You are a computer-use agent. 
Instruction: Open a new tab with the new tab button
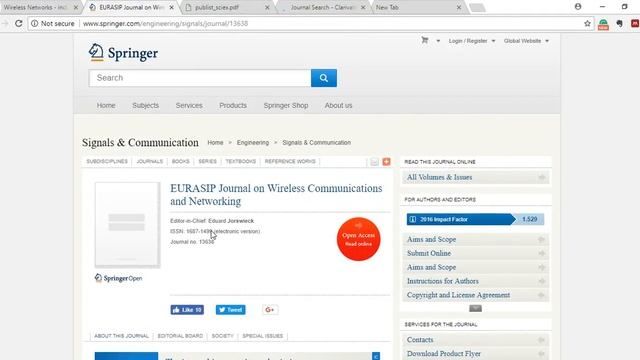[477, 8]
